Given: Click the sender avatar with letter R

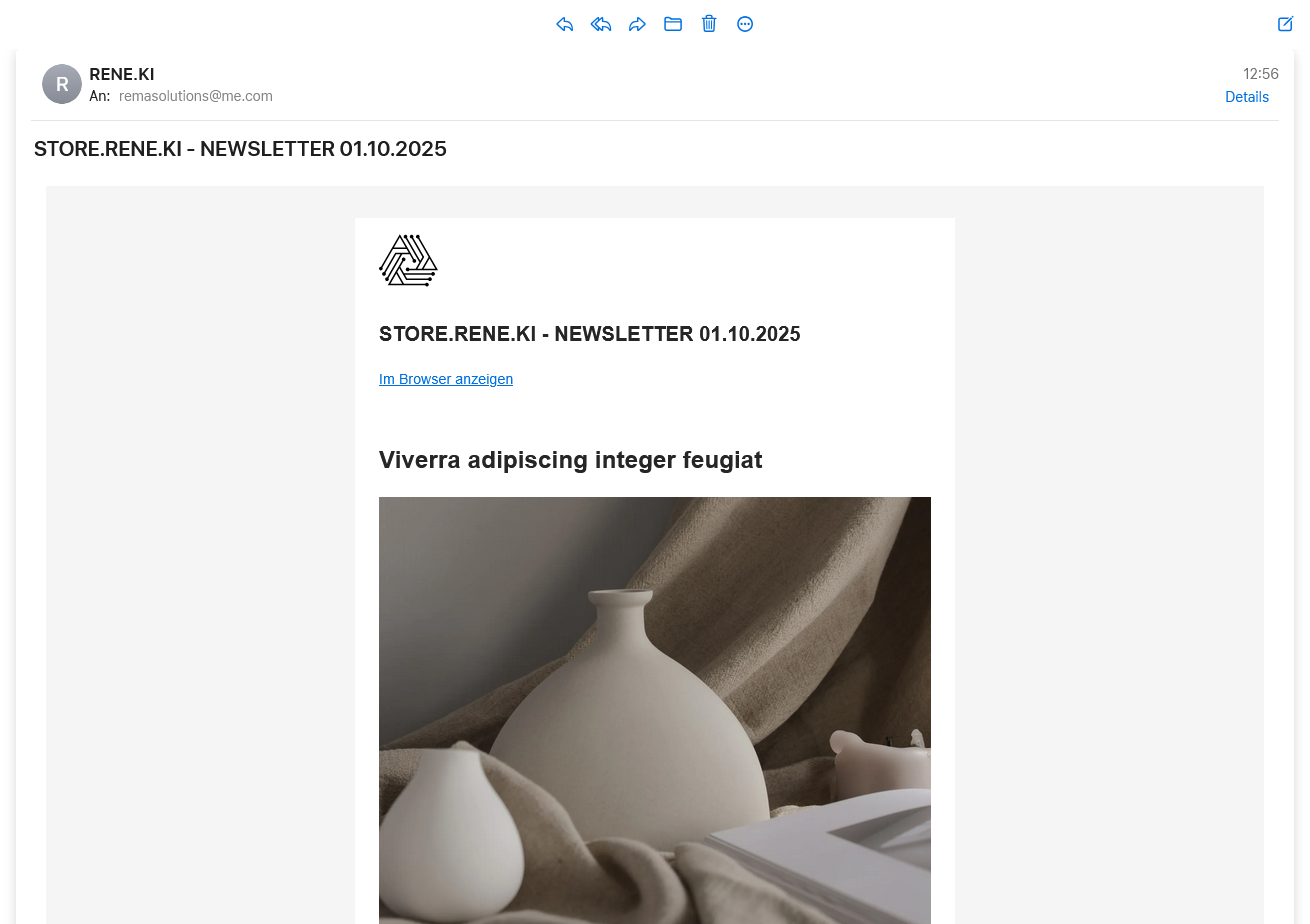Looking at the screenshot, I should [62, 84].
